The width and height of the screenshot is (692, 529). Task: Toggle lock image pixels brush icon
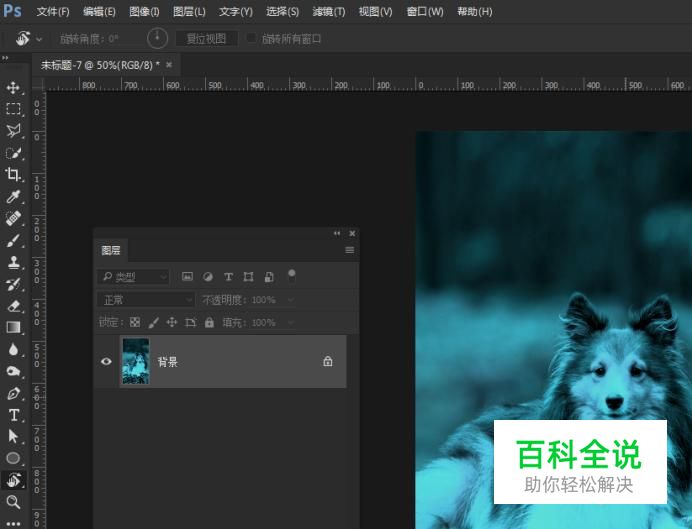tap(153, 323)
